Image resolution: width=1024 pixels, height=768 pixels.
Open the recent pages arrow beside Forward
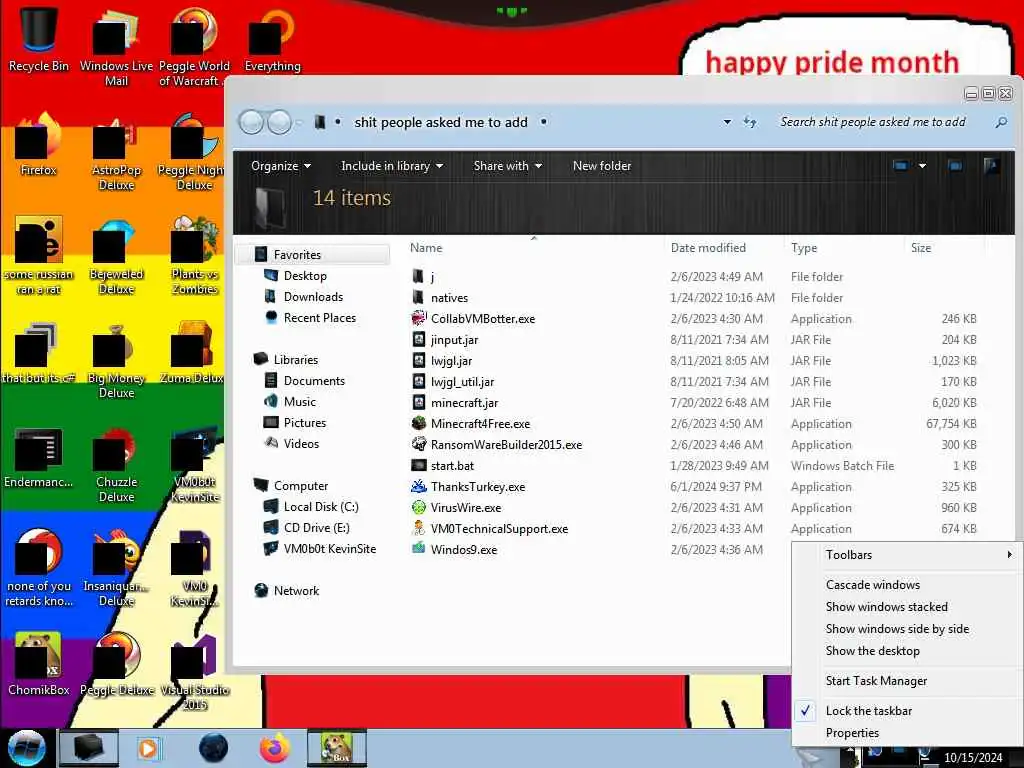(x=299, y=122)
